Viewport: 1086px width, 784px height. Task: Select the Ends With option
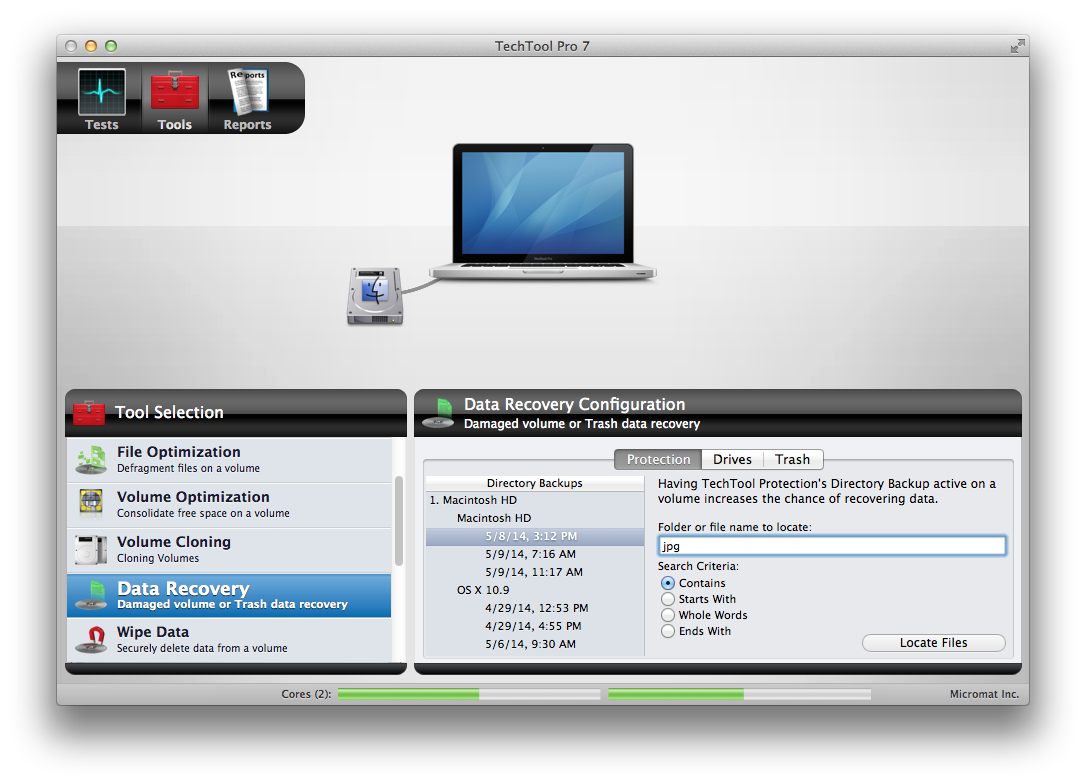pyautogui.click(x=666, y=631)
